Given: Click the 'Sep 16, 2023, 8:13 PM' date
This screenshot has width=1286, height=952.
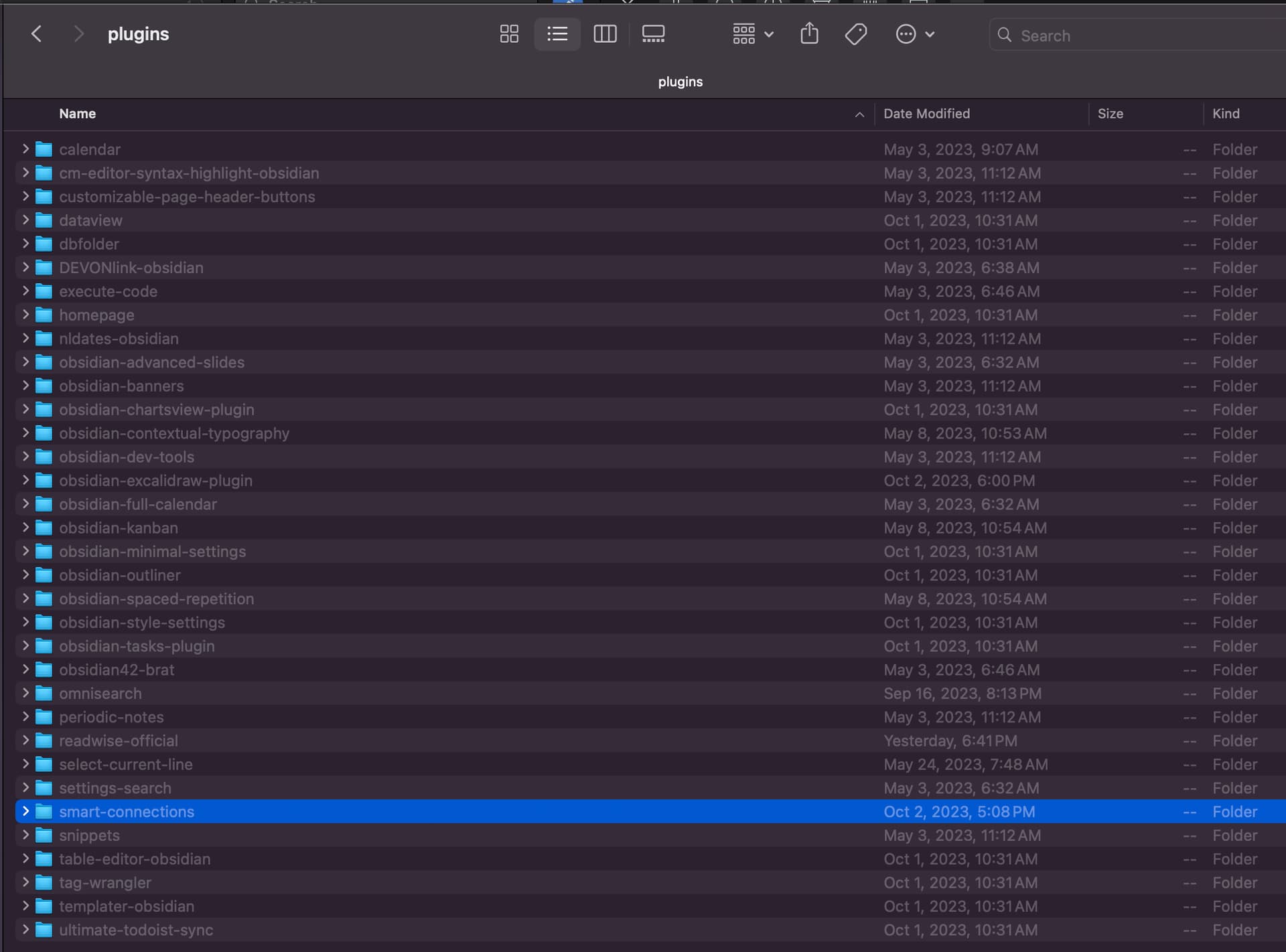Looking at the screenshot, I should pos(962,694).
